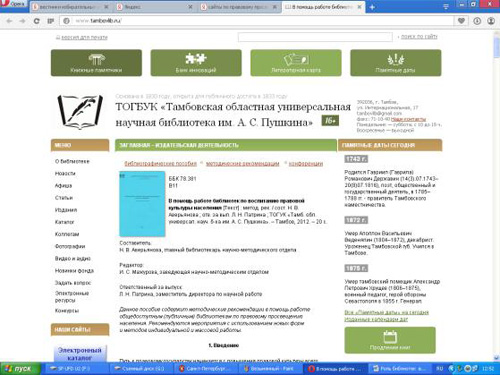500x375 pixels.
Task: Click the browser back arrow
Action: coord(9,21)
